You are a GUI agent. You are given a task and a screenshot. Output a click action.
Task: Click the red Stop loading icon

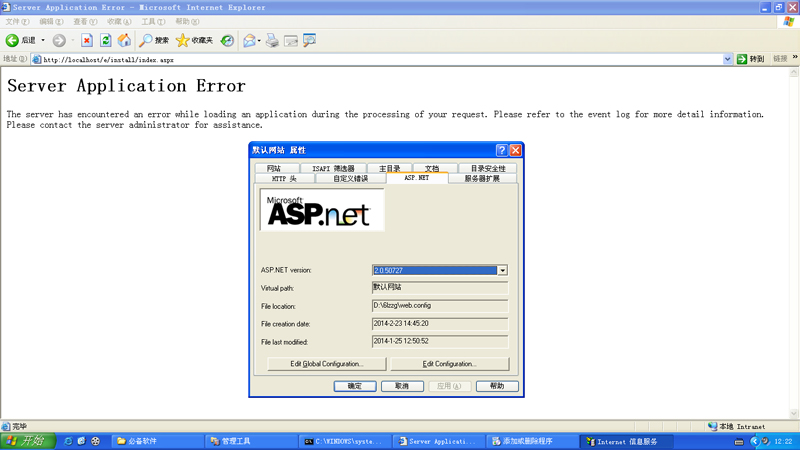[x=87, y=41]
